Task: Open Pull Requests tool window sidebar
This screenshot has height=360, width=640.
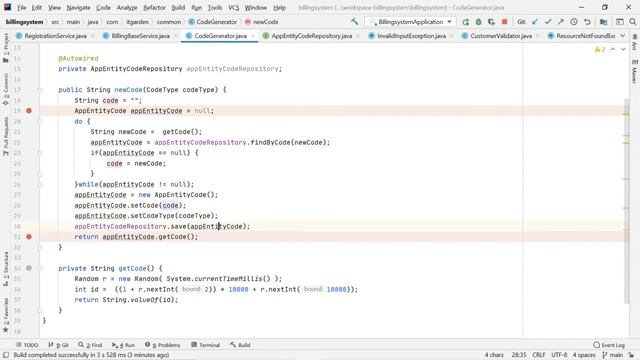Action: (x=6, y=136)
